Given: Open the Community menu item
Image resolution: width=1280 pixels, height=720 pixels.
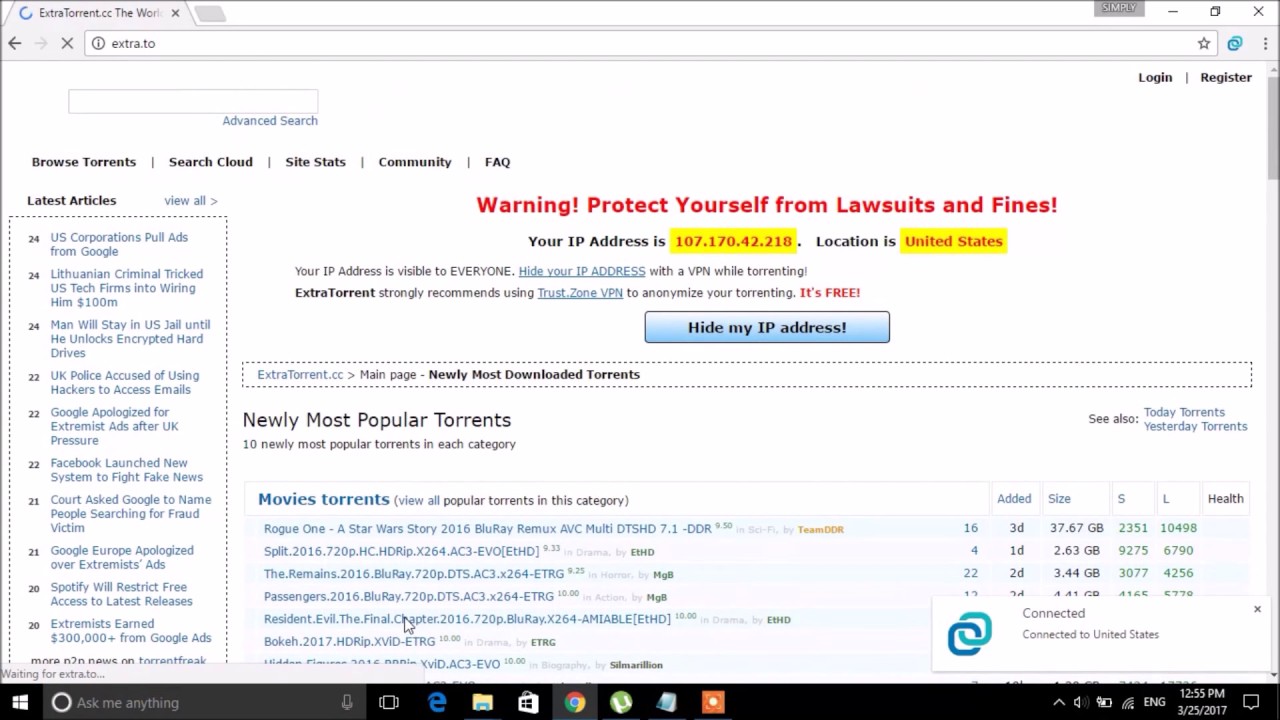Looking at the screenshot, I should pyautogui.click(x=415, y=162).
